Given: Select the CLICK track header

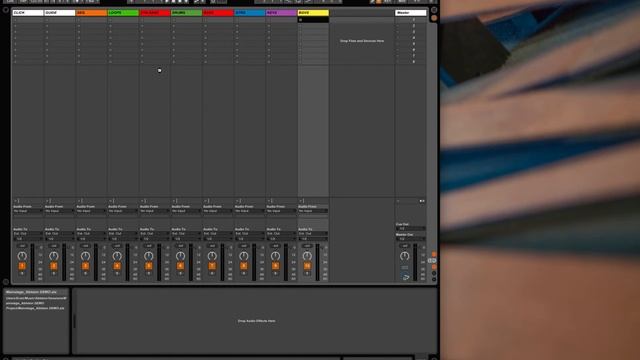Looking at the screenshot, I should [28, 13].
